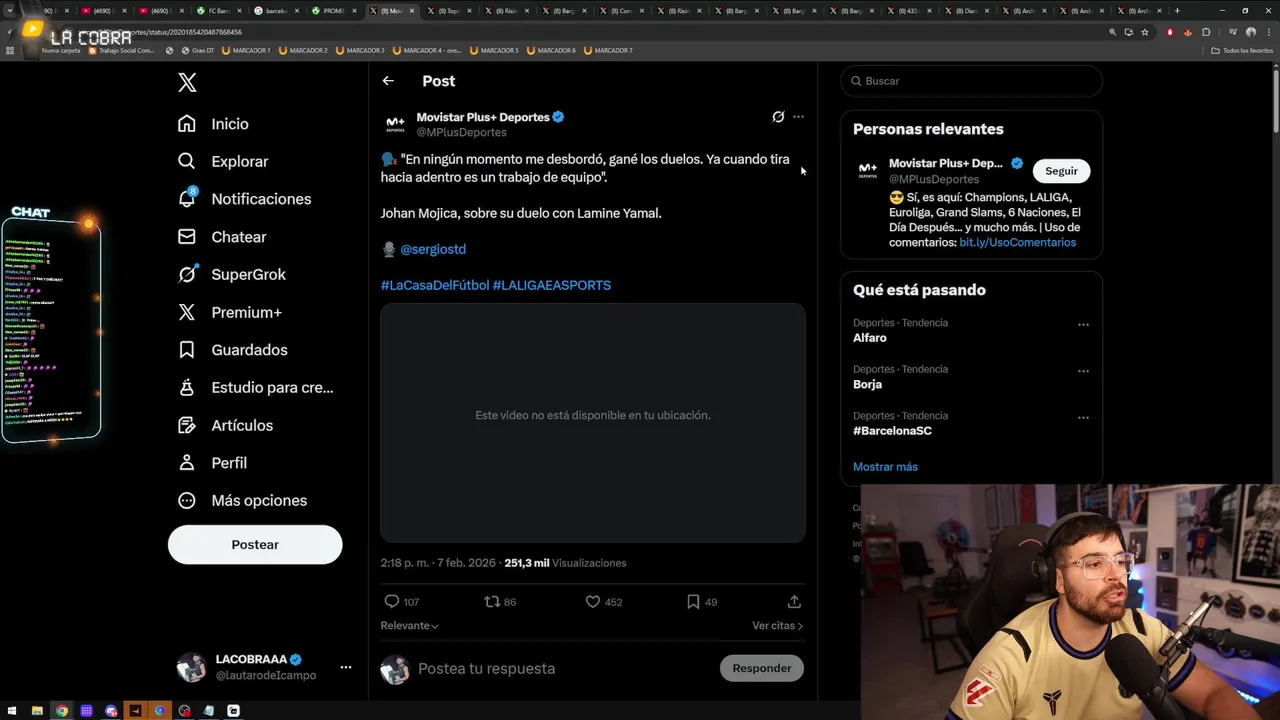Expand the Relevante sort dropdown

pos(409,626)
